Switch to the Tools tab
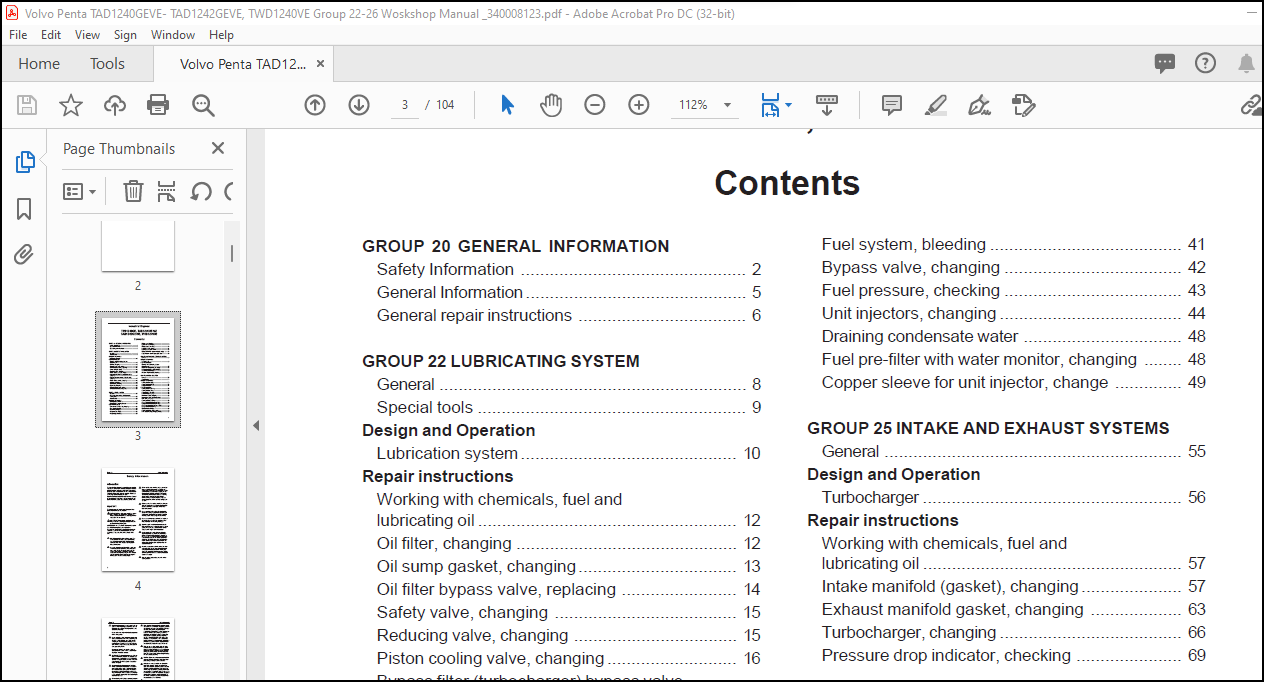The height and width of the screenshot is (682, 1264). coord(107,63)
